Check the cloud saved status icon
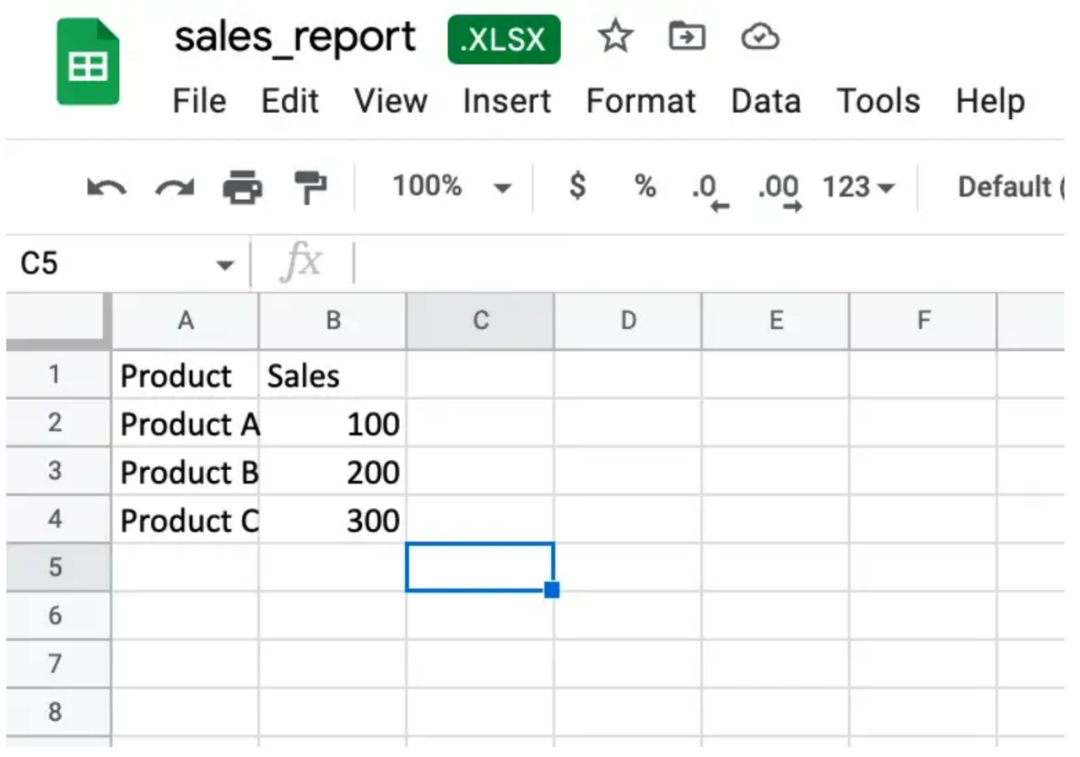Image resolution: width=1080 pixels, height=757 pixels. tap(760, 37)
